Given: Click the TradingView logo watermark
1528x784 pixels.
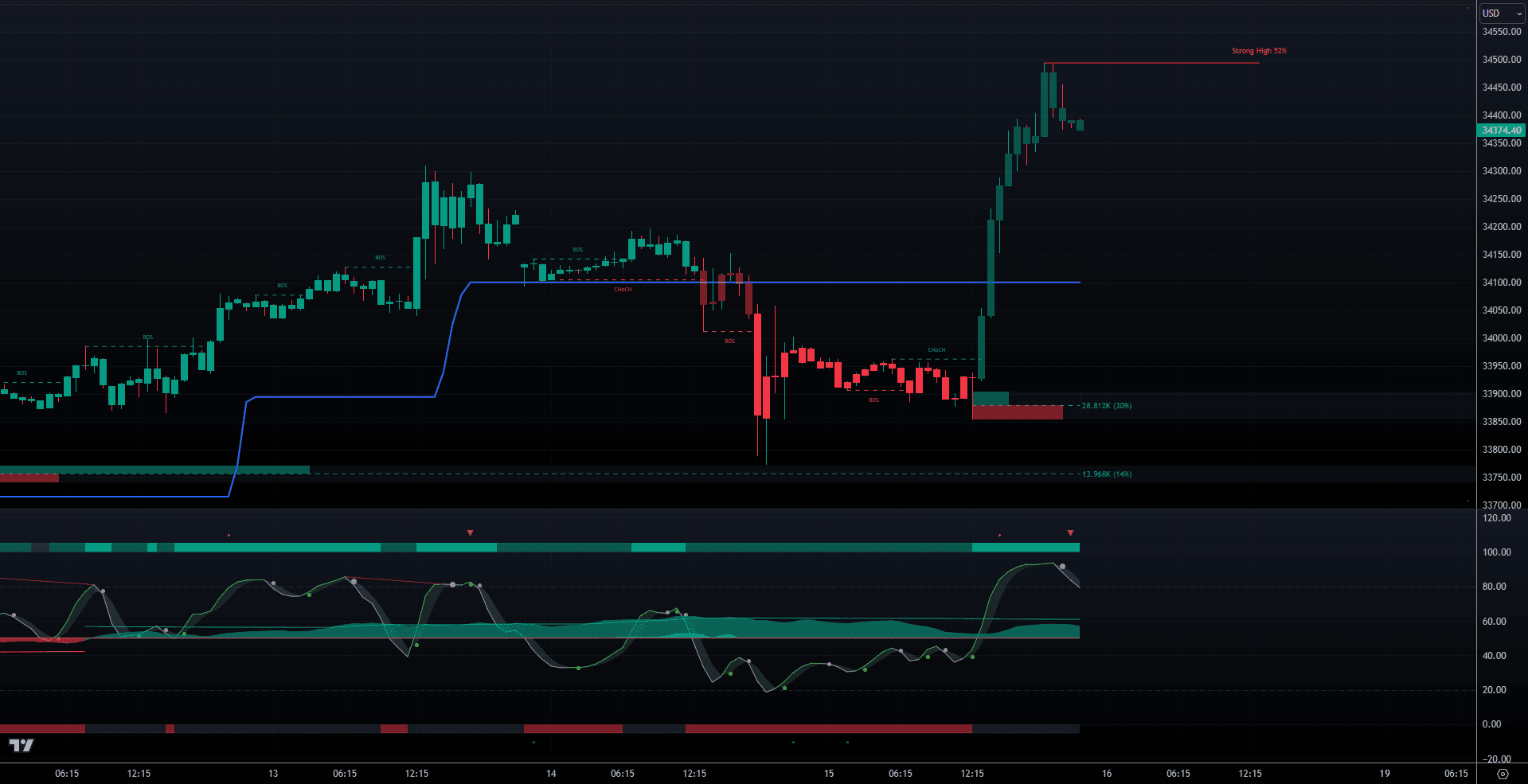Looking at the screenshot, I should coord(22,747).
